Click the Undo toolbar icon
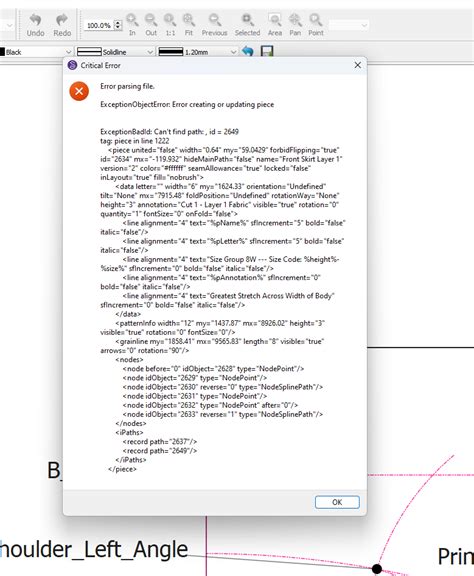Screen dimensions: 474x576 click(x=36, y=25)
